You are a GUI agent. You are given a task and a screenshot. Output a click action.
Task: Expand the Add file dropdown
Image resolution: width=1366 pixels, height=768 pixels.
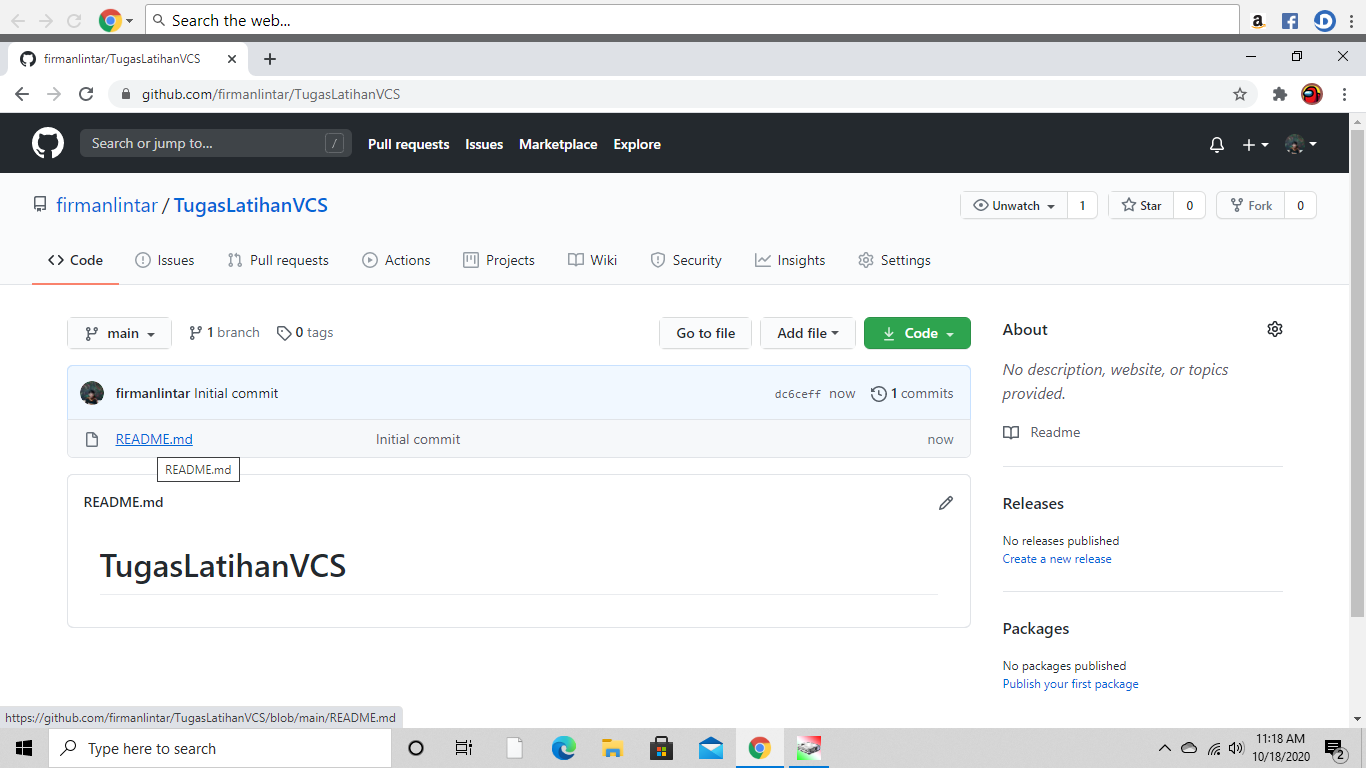tap(808, 333)
